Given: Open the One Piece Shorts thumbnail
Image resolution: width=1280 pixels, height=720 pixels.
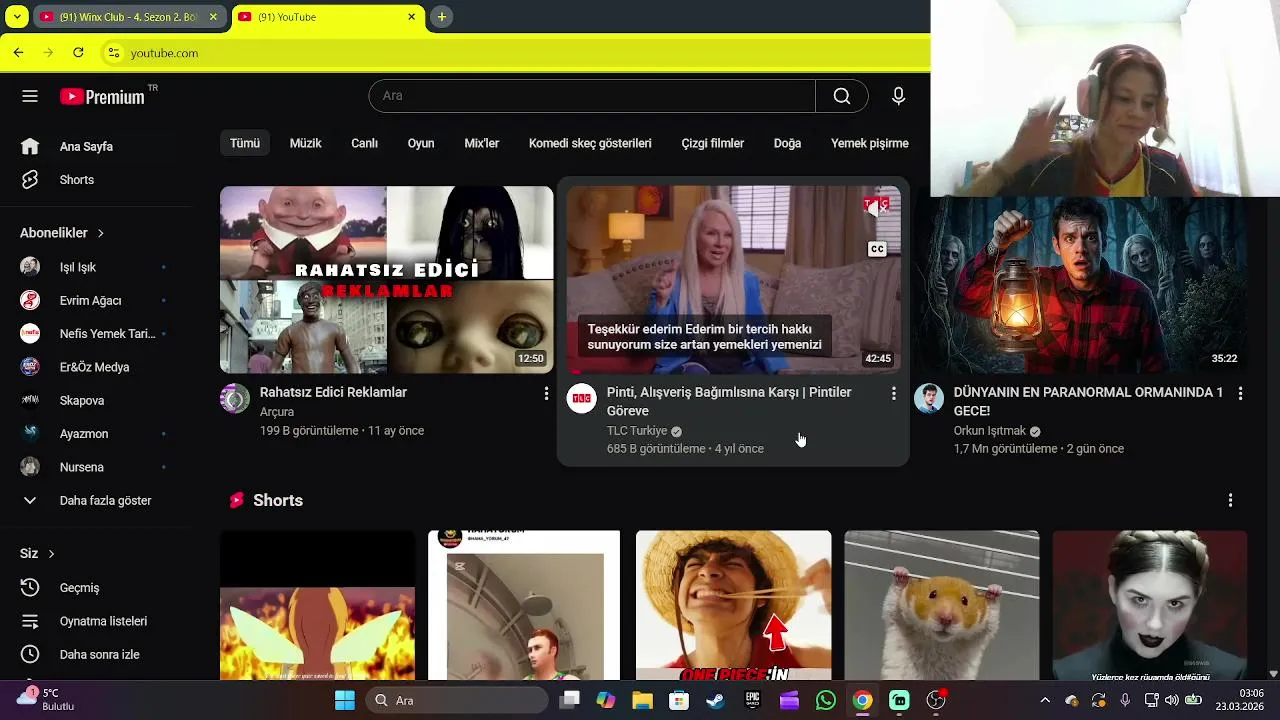Looking at the screenshot, I should [x=733, y=605].
